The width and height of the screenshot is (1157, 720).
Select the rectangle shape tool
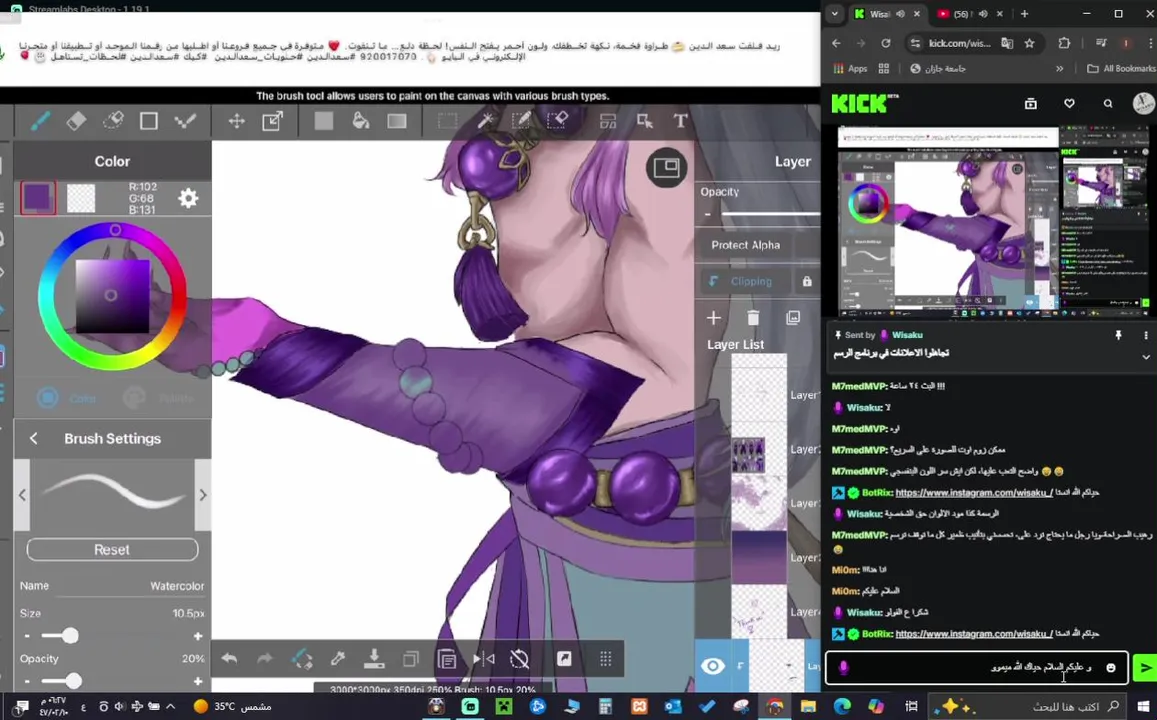[x=148, y=121]
